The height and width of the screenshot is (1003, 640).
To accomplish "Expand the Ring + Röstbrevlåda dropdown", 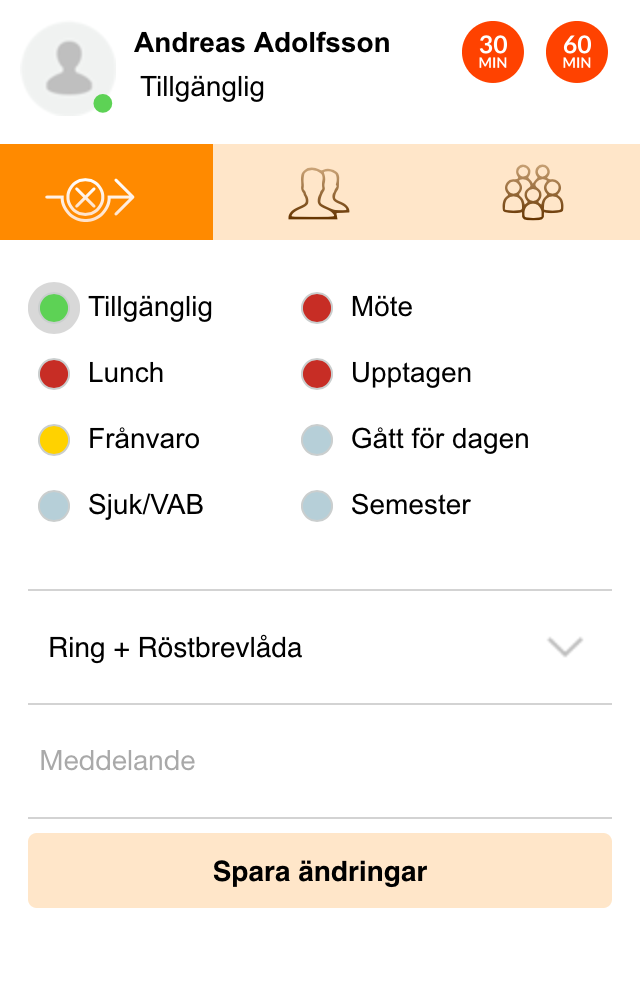I will pyautogui.click(x=320, y=647).
